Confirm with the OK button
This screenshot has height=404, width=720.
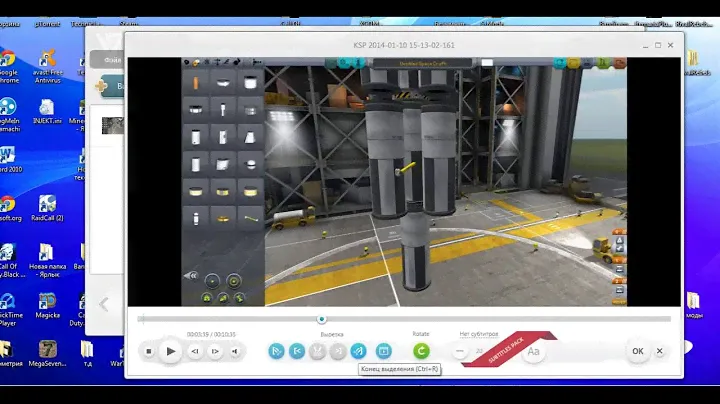637,351
